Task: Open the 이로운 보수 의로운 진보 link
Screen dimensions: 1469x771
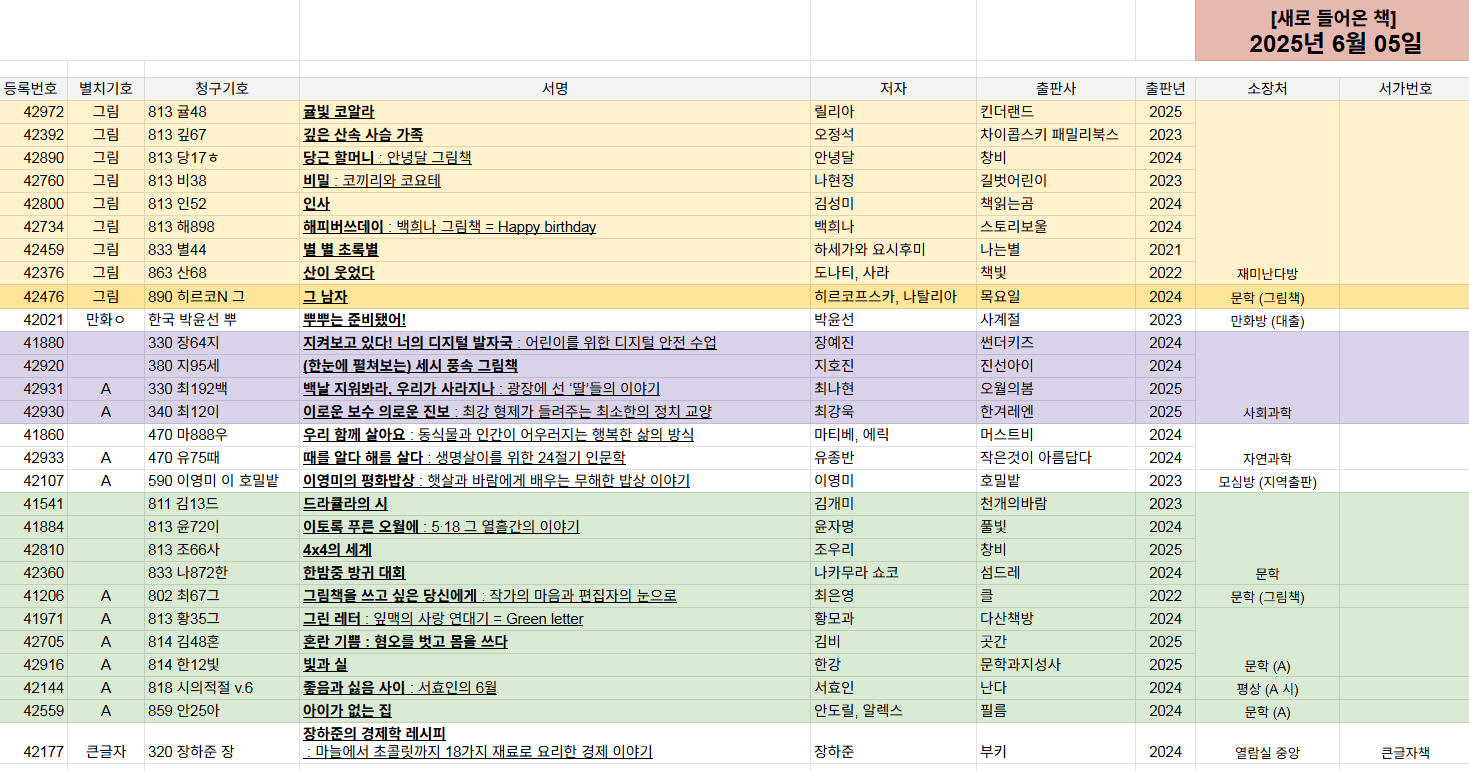Action: (x=507, y=412)
